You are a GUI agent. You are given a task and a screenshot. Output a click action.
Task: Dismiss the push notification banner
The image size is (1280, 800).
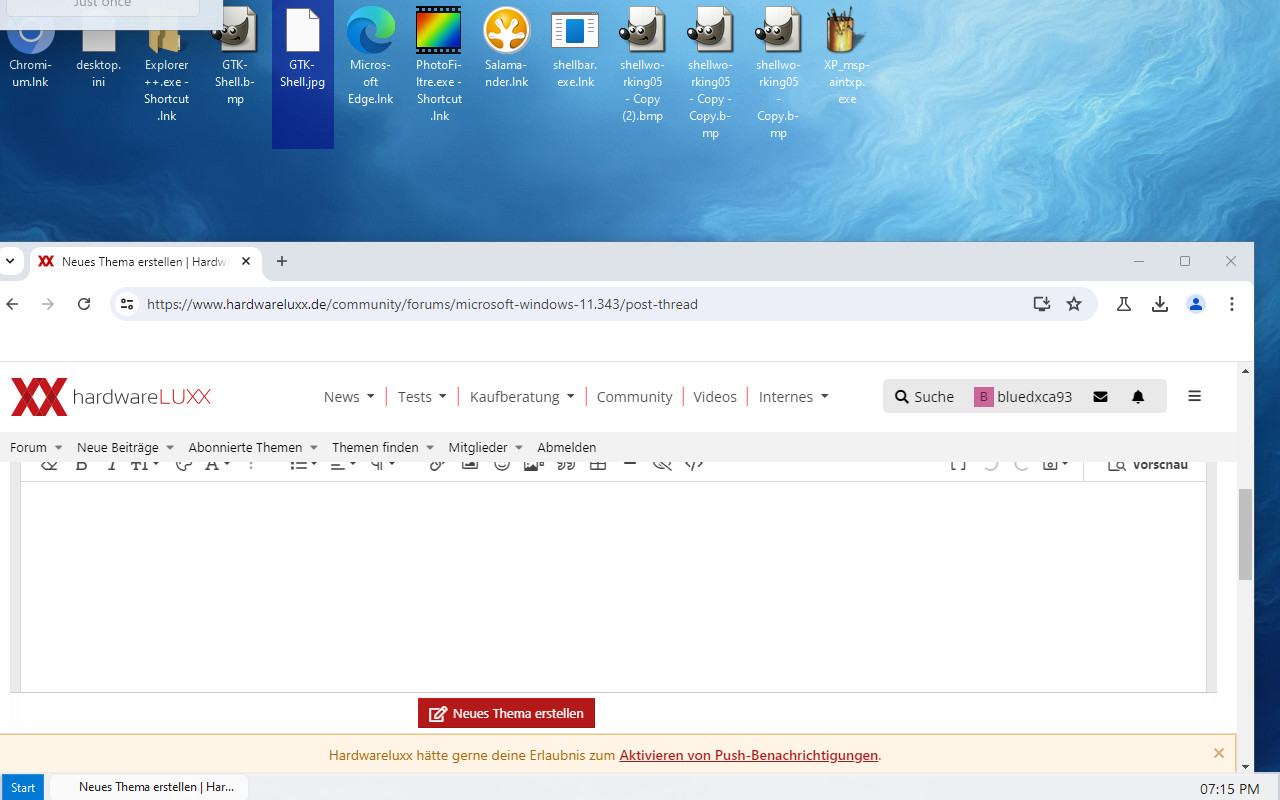pyautogui.click(x=1218, y=753)
